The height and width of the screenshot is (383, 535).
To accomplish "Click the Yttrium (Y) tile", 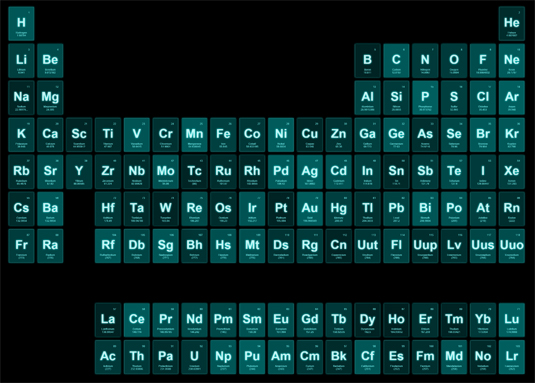I will point(79,172).
